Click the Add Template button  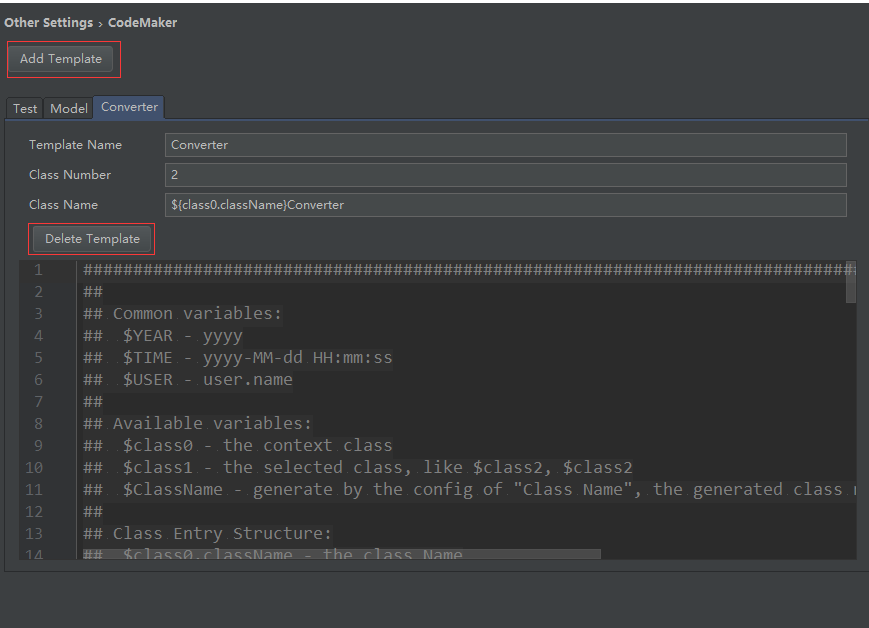[x=62, y=59]
